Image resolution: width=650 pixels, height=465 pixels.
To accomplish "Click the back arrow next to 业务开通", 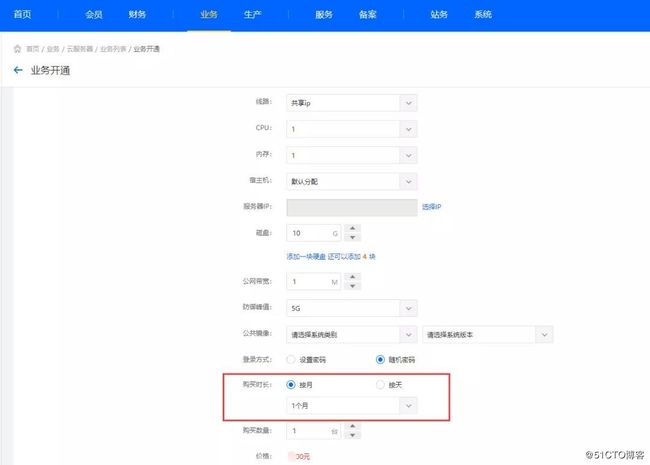I will (18, 70).
